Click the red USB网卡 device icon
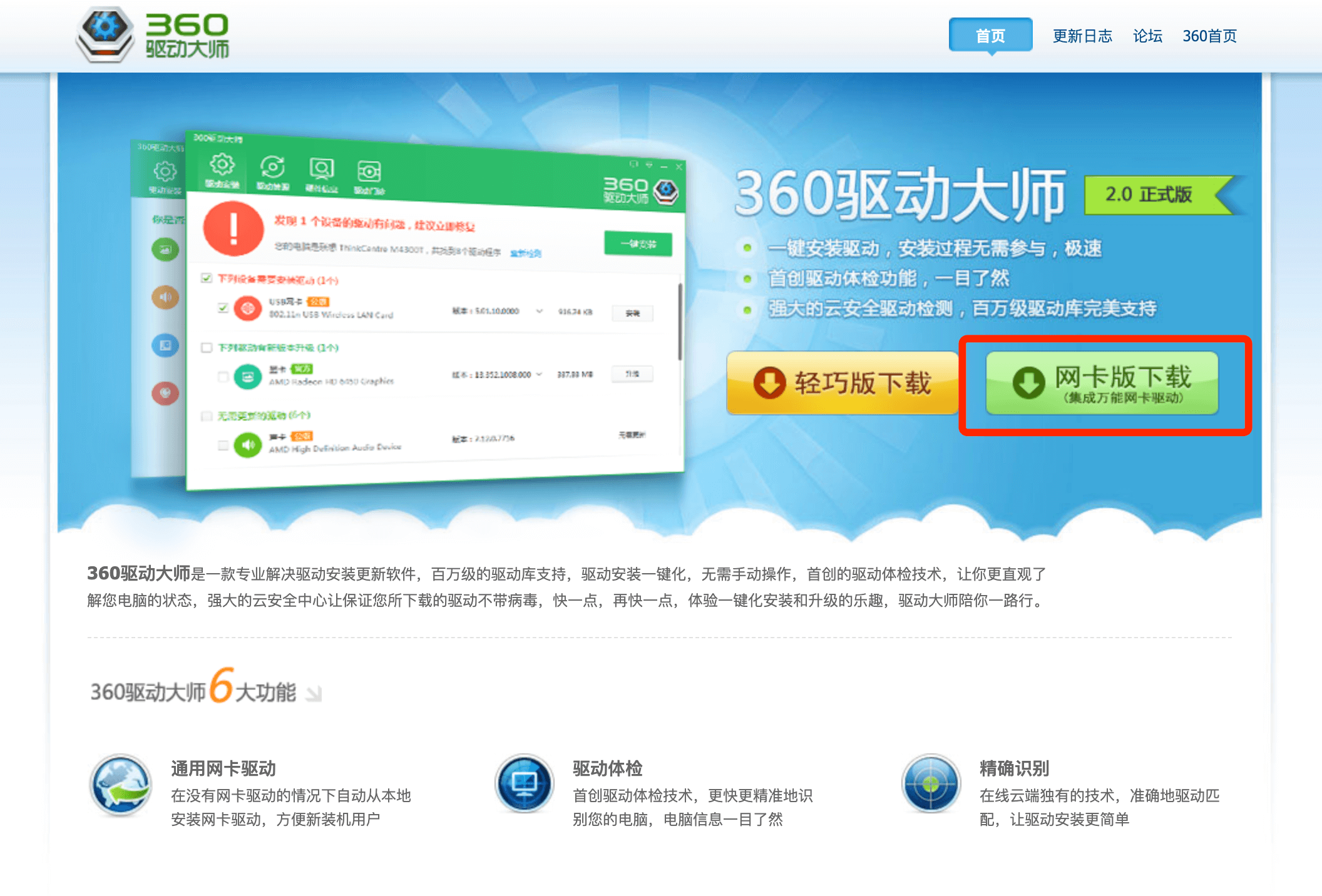This screenshot has width=1322, height=896. (248, 308)
